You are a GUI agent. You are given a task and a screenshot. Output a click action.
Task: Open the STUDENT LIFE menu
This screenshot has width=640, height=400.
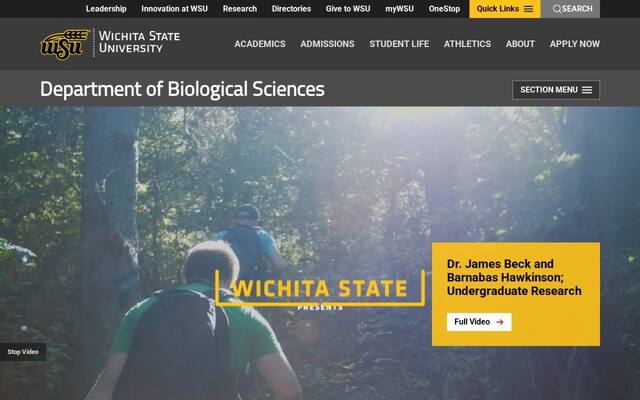(399, 44)
